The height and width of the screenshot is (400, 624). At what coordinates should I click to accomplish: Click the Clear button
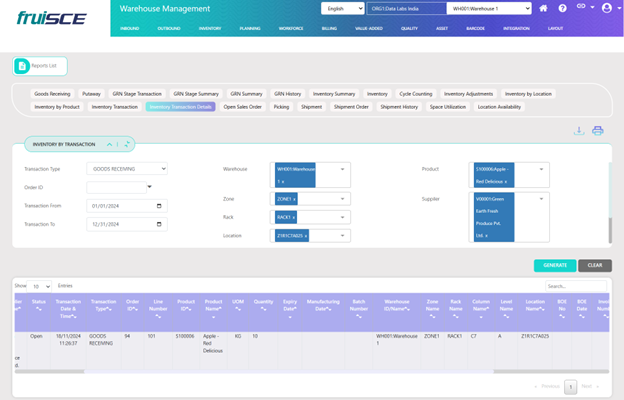(594, 265)
